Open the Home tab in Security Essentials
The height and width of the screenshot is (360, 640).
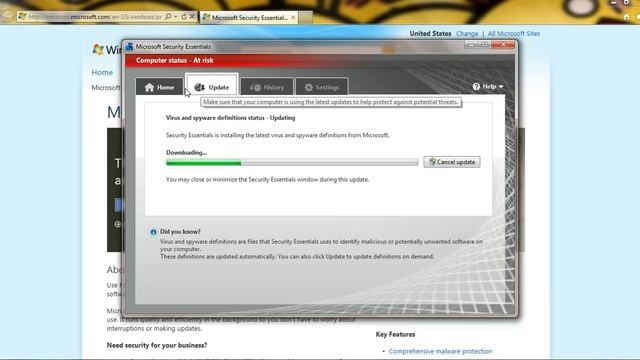[x=160, y=87]
